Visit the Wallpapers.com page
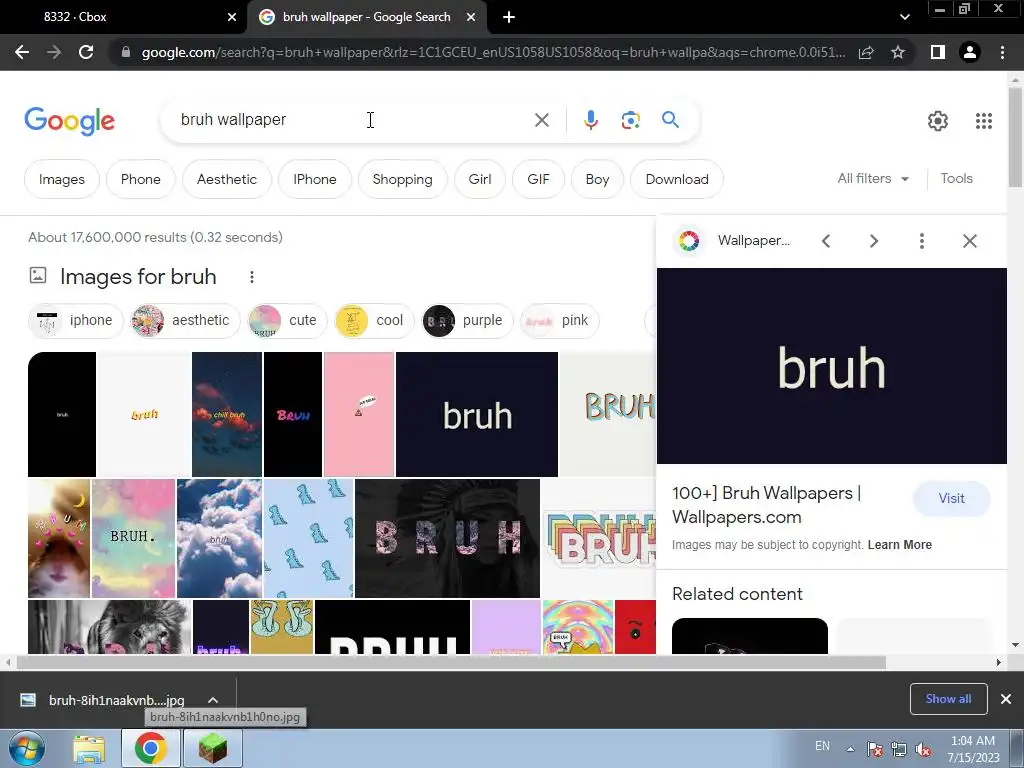1024x768 pixels. click(952, 498)
